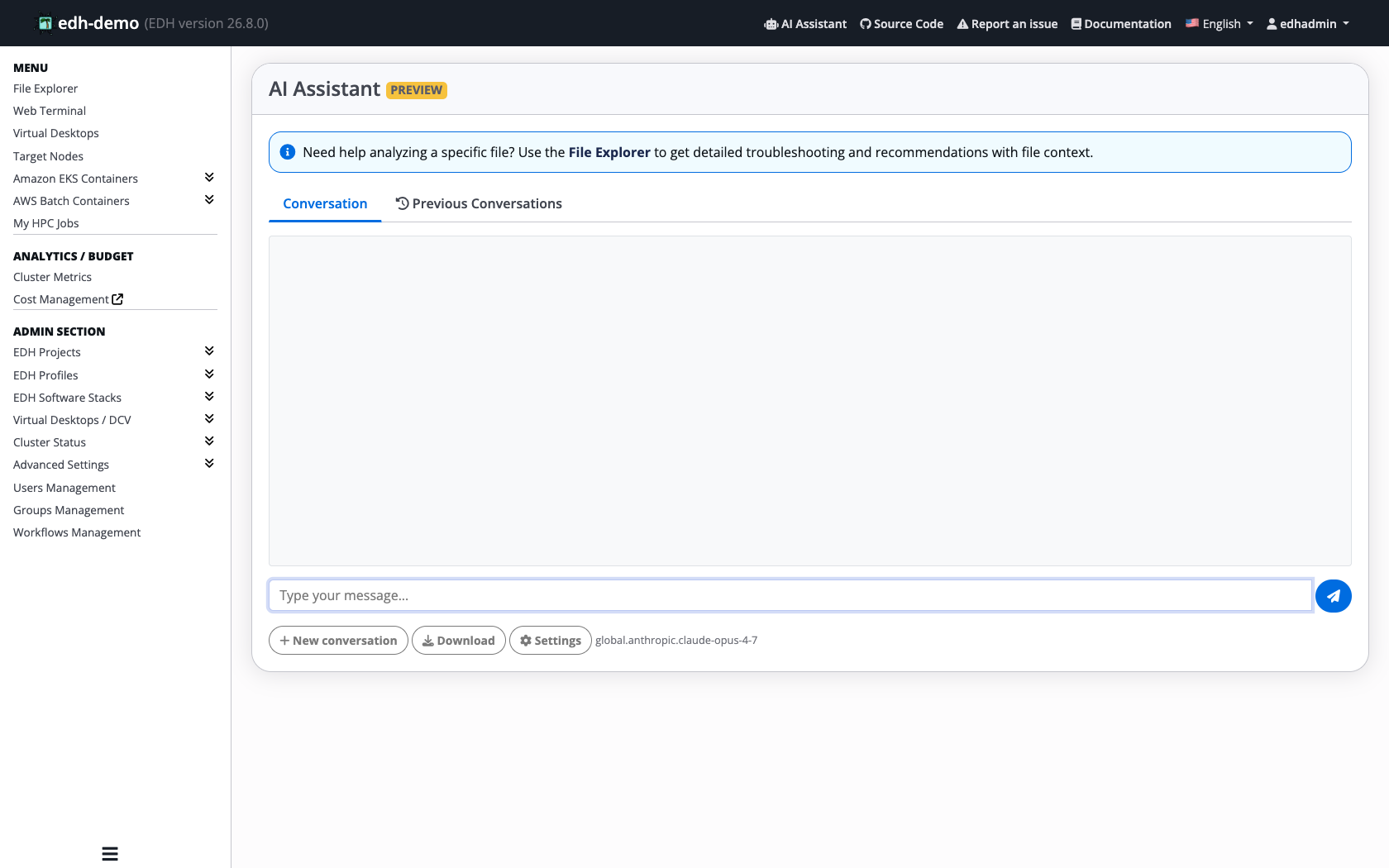Screen dimensions: 1389x868
Task: Click the Advanced Settings label
Action: click(x=61, y=465)
